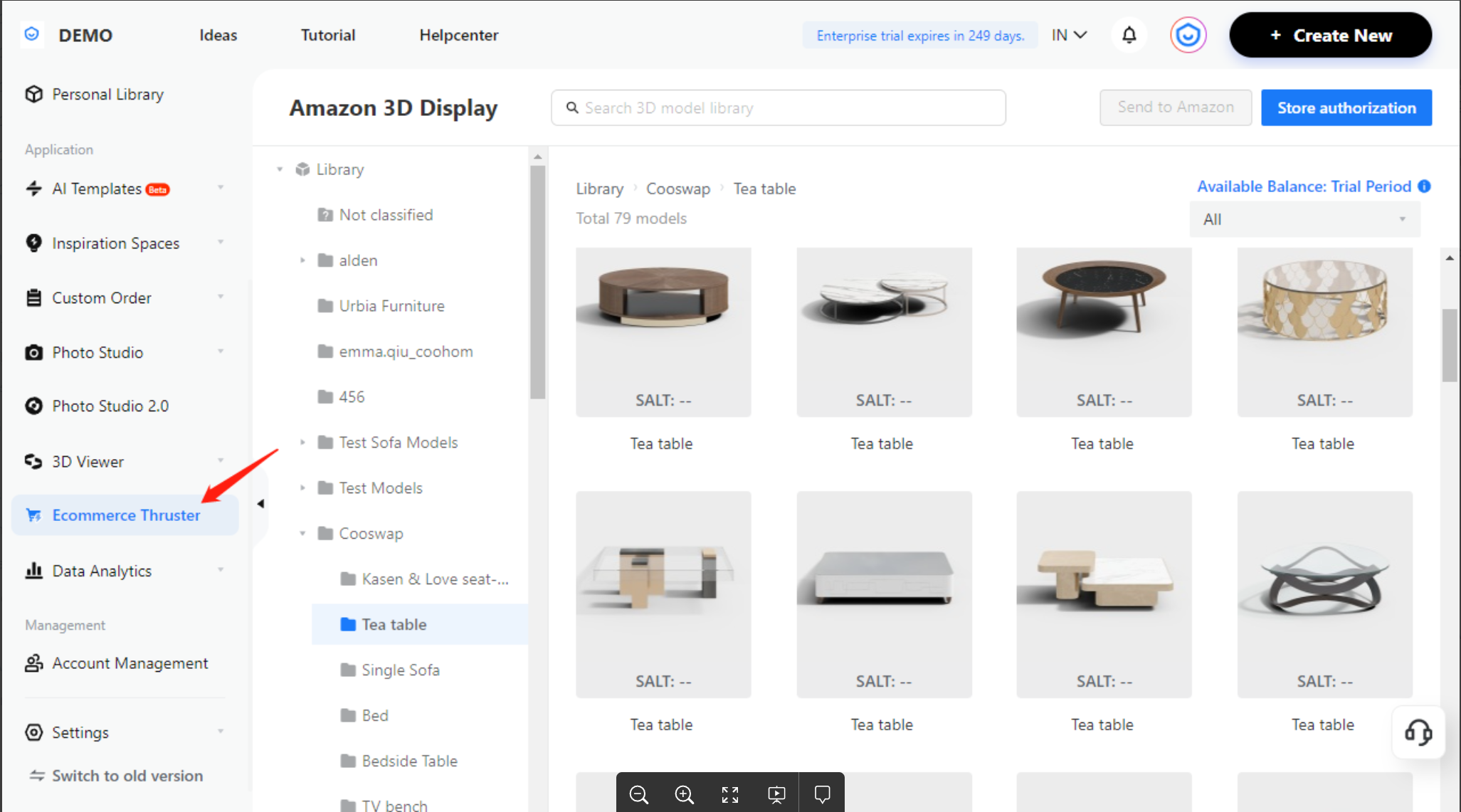Open the Helpcenter menu item
Image resolution: width=1461 pixels, height=812 pixels.
click(x=458, y=35)
